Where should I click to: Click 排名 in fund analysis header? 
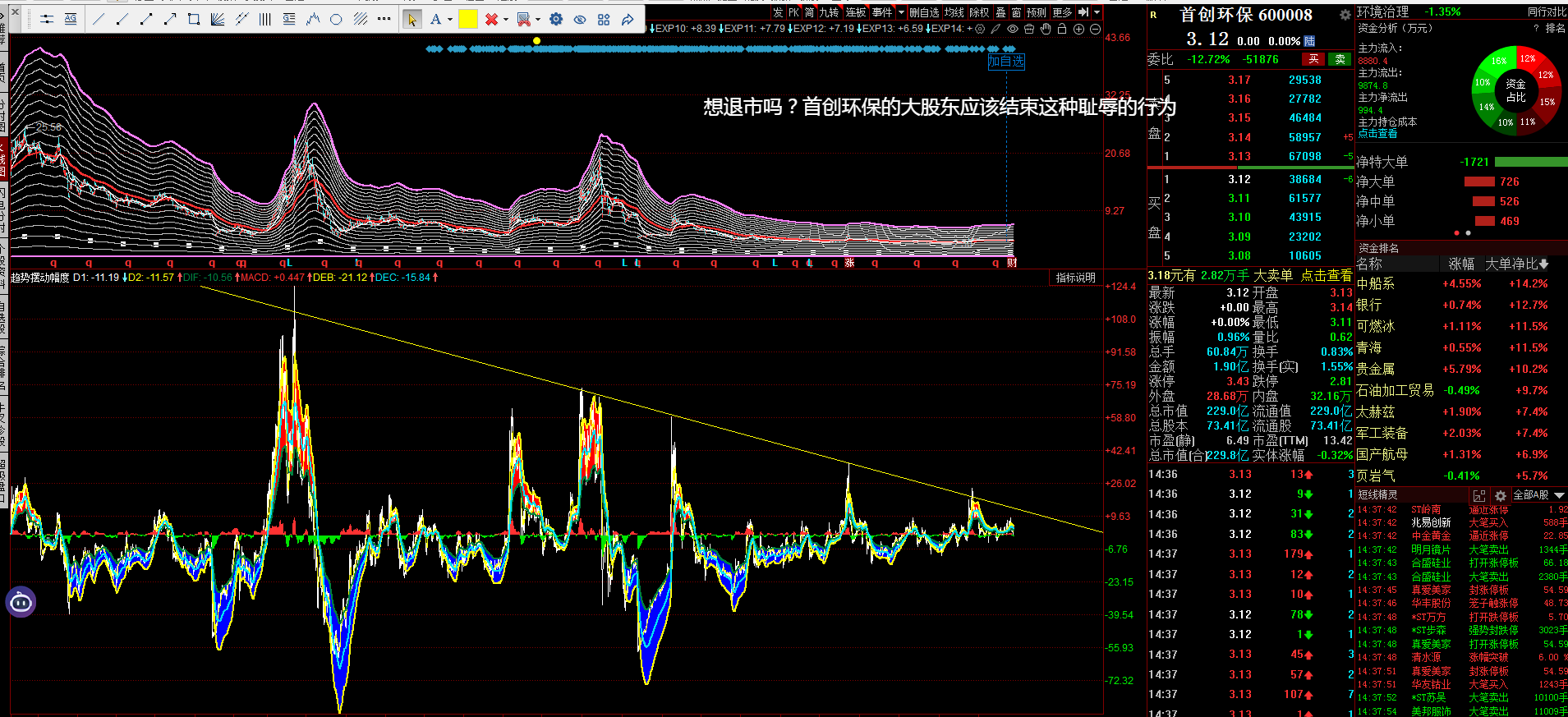[1556, 28]
